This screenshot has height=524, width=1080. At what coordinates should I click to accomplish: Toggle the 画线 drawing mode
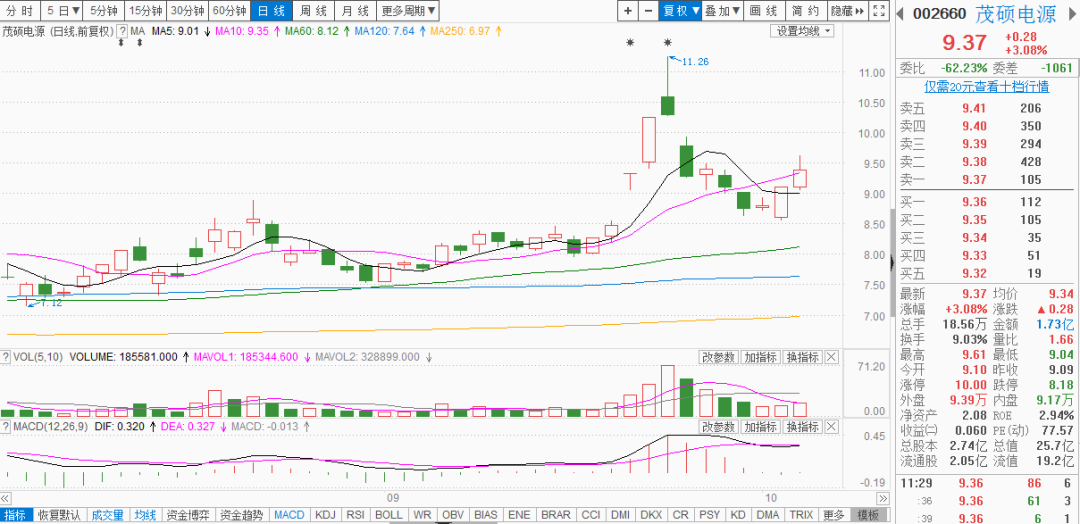point(763,11)
